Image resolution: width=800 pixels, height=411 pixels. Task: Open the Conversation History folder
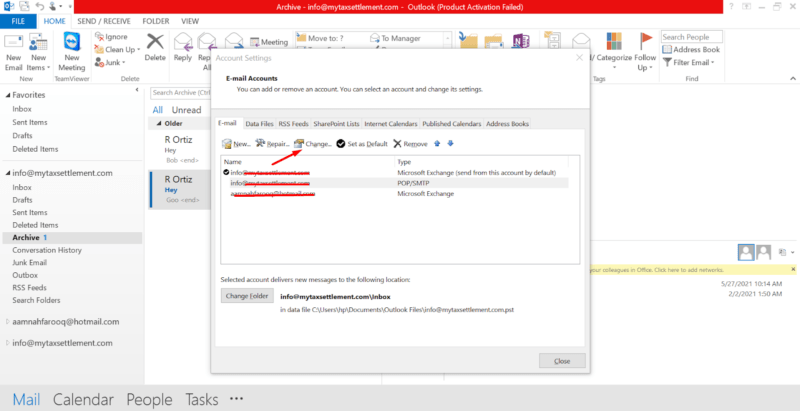47,250
